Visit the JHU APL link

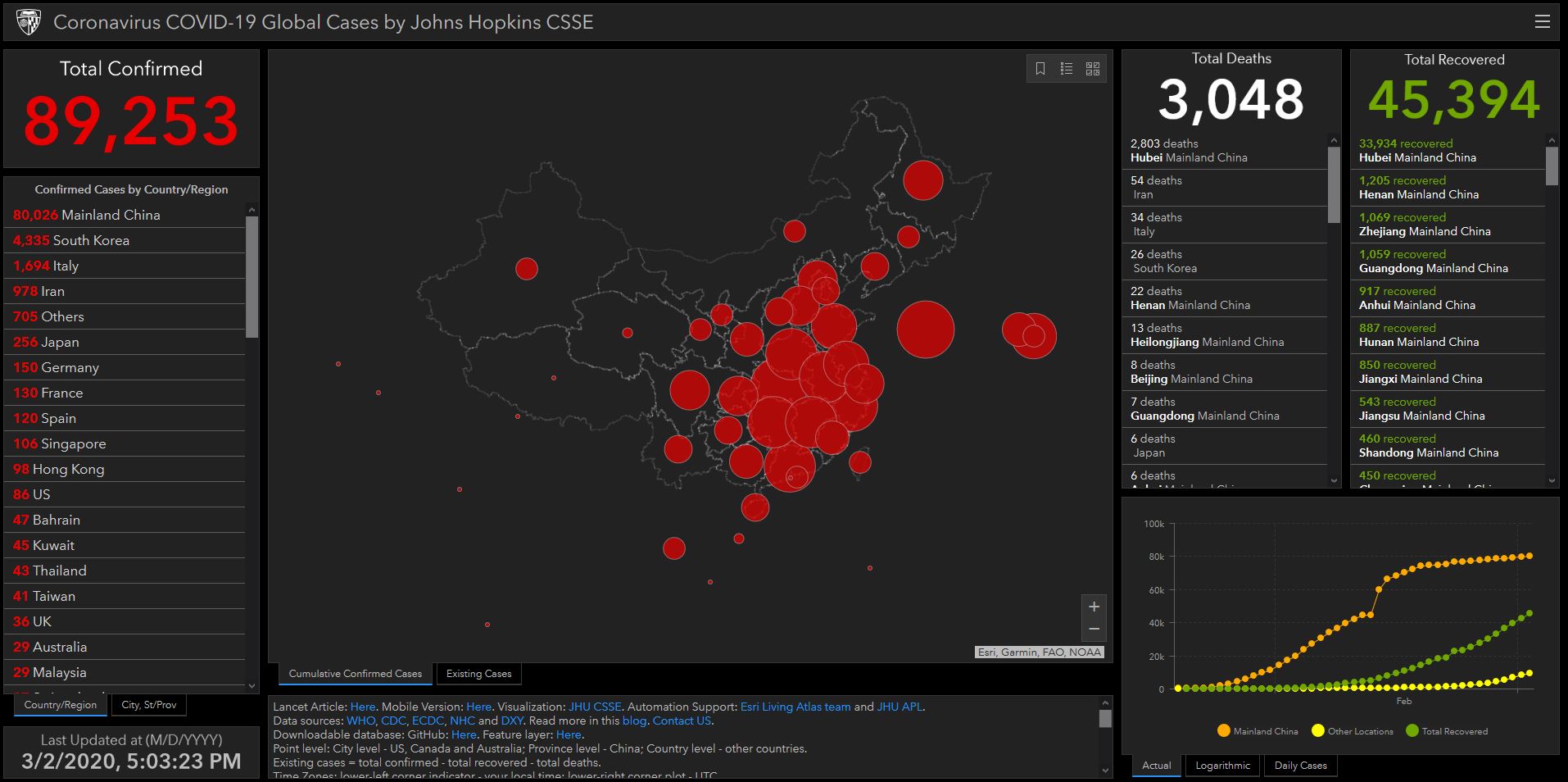click(900, 707)
